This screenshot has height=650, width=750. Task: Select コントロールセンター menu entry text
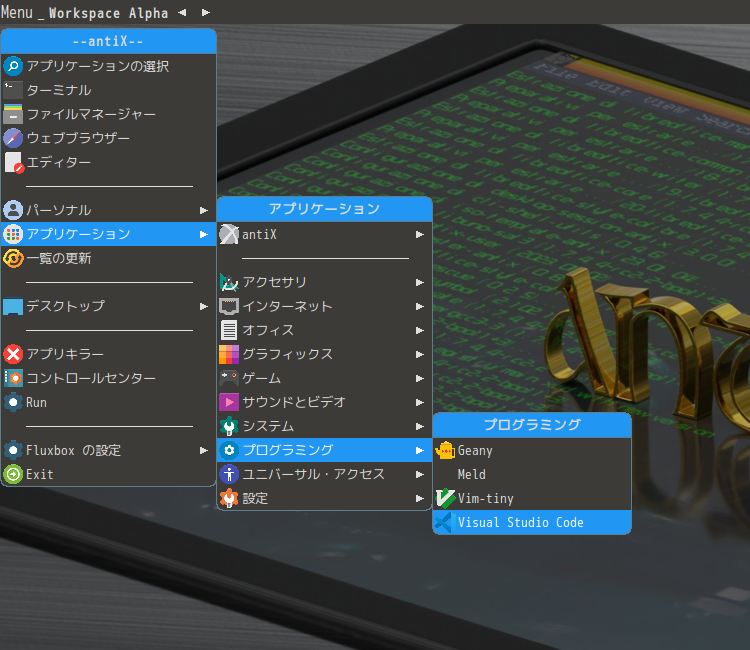tap(91, 378)
